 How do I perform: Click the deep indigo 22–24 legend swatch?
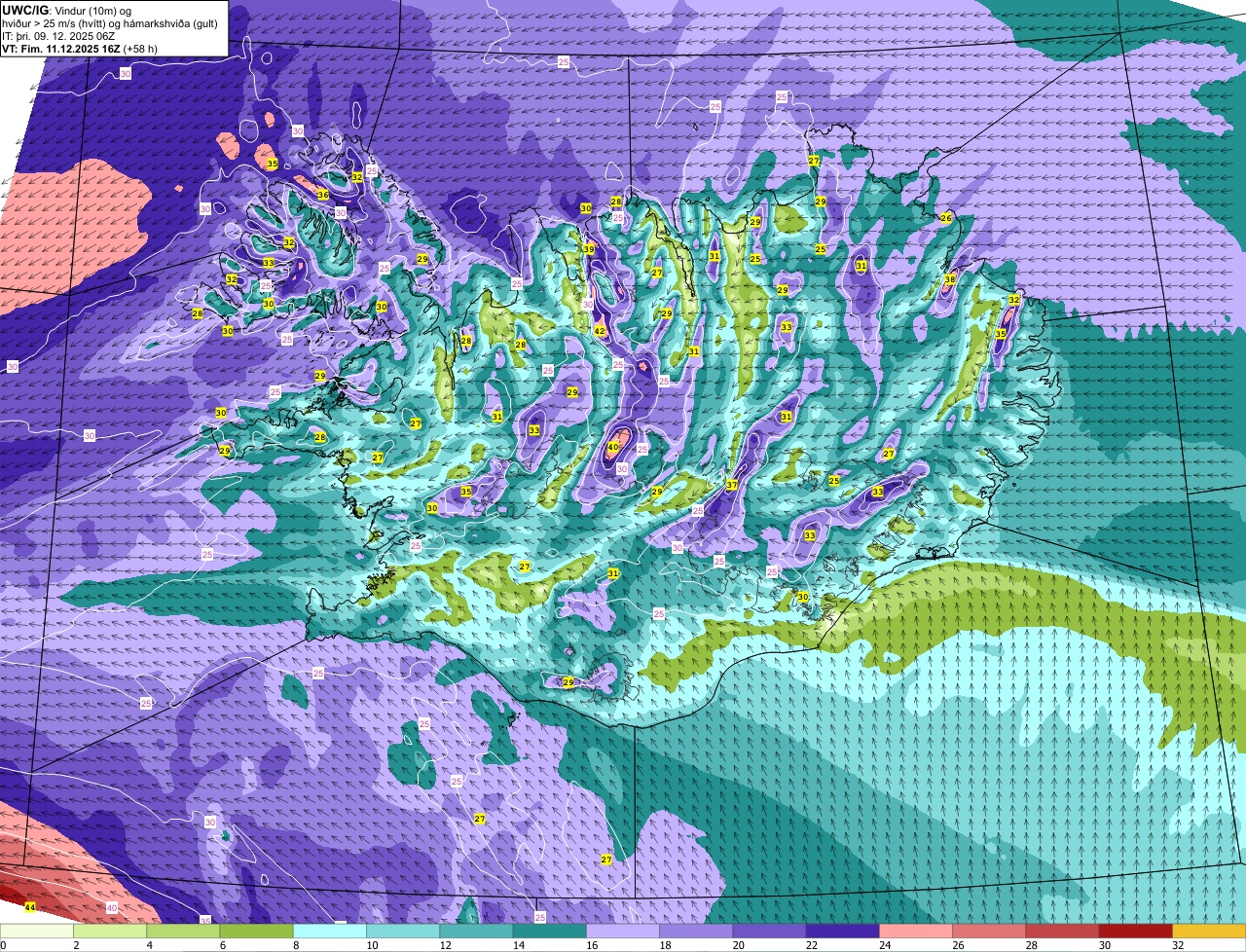(842, 932)
